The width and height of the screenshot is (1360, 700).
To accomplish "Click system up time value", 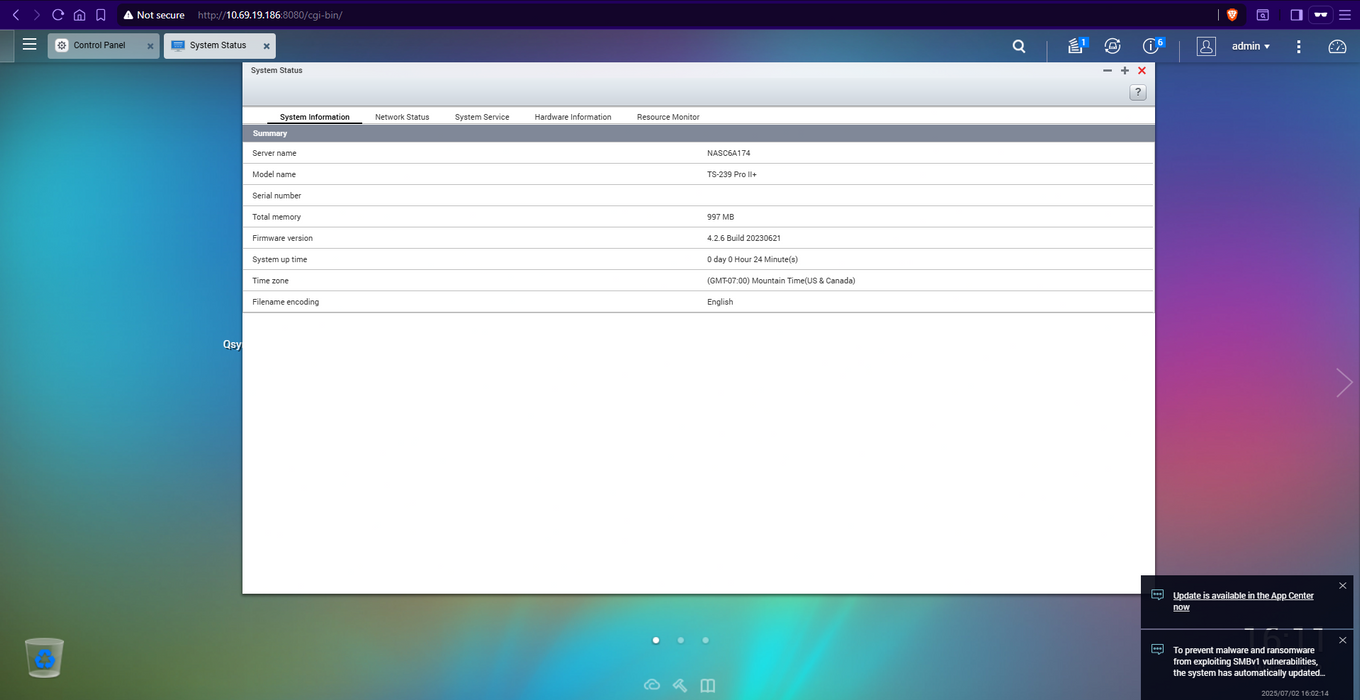I will click(752, 259).
